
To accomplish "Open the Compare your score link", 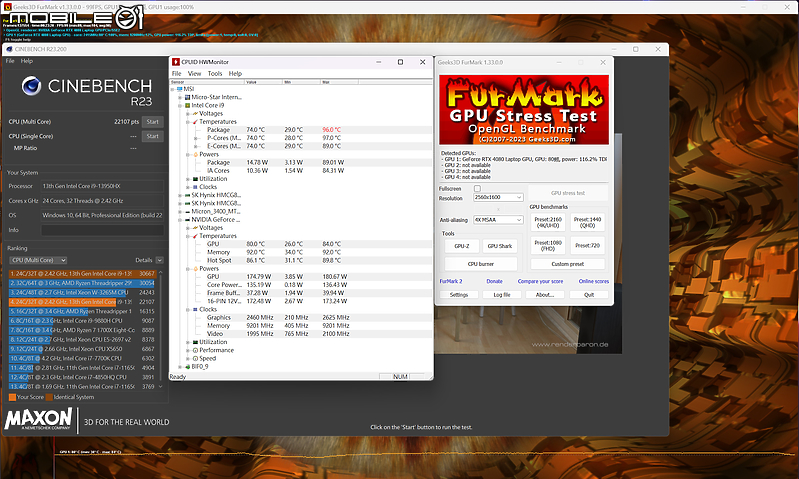I will 540,281.
